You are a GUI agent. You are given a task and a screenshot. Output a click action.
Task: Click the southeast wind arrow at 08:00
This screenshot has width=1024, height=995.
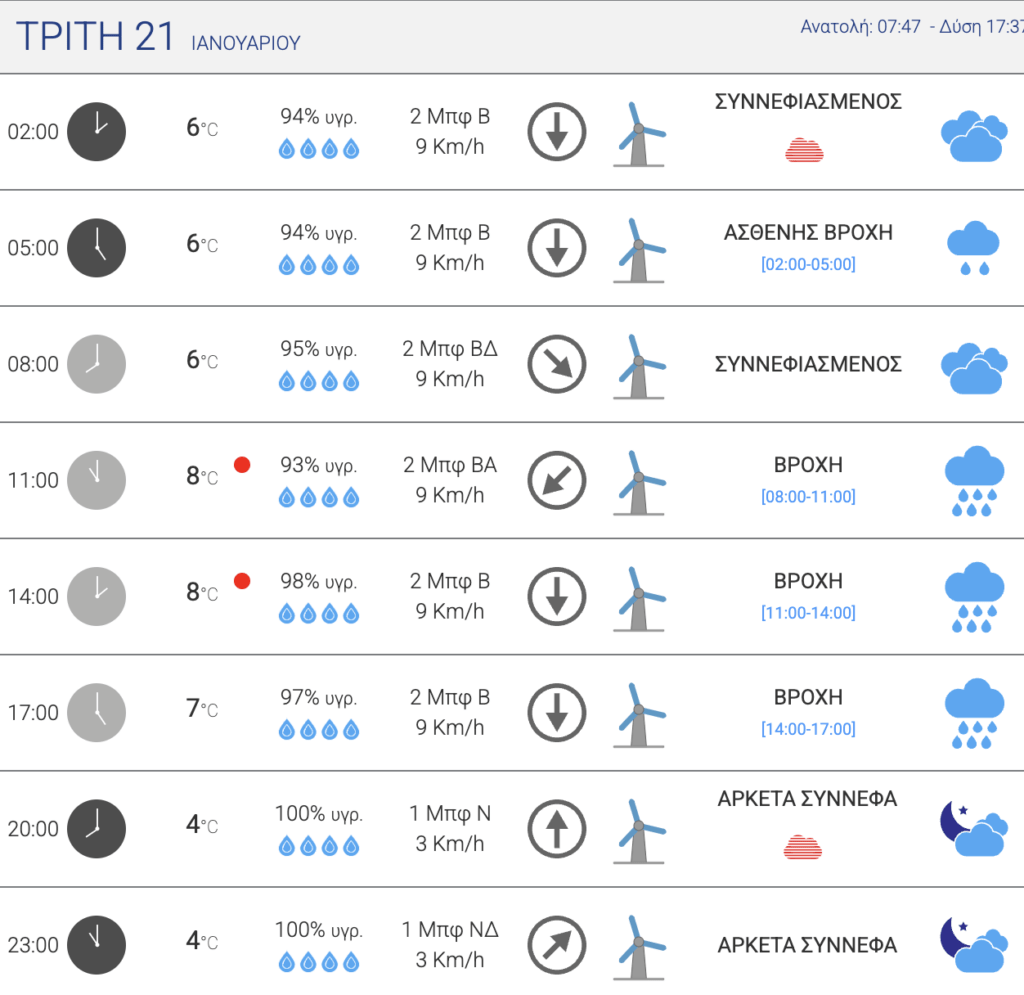click(x=556, y=364)
